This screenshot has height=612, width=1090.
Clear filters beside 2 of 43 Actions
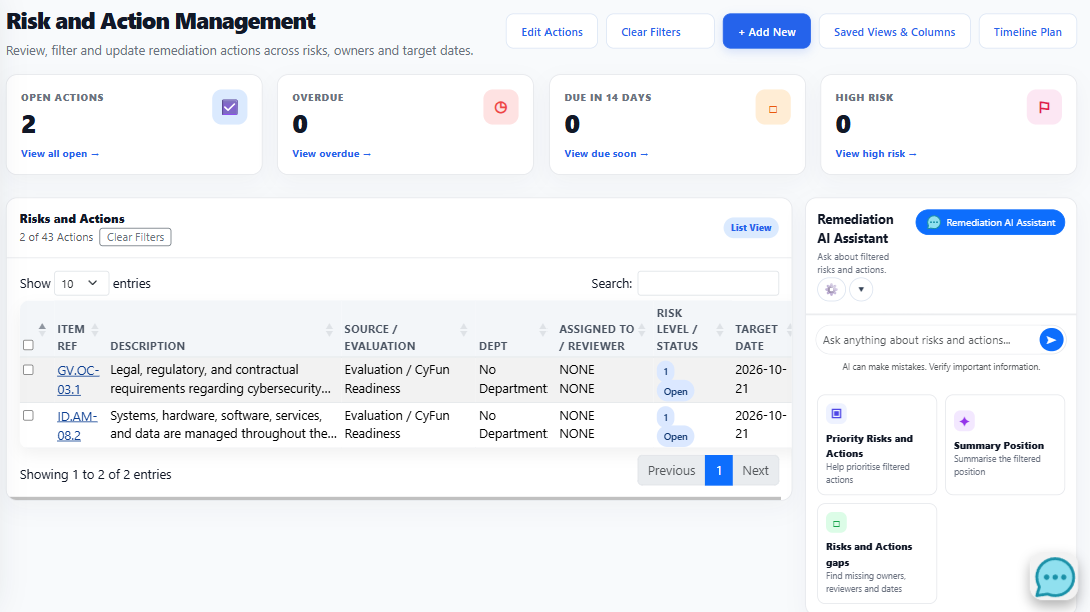136,237
